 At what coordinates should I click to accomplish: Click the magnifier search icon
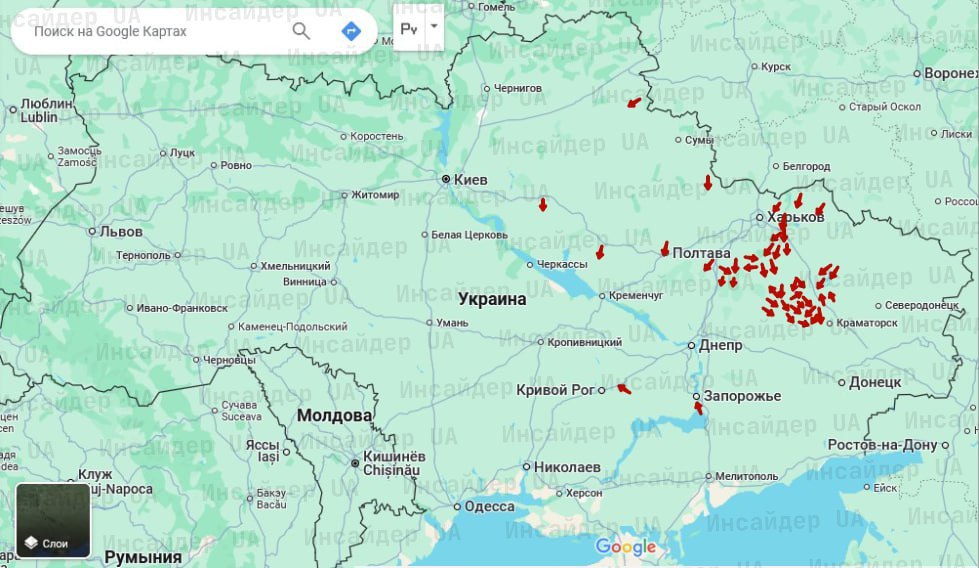[301, 31]
